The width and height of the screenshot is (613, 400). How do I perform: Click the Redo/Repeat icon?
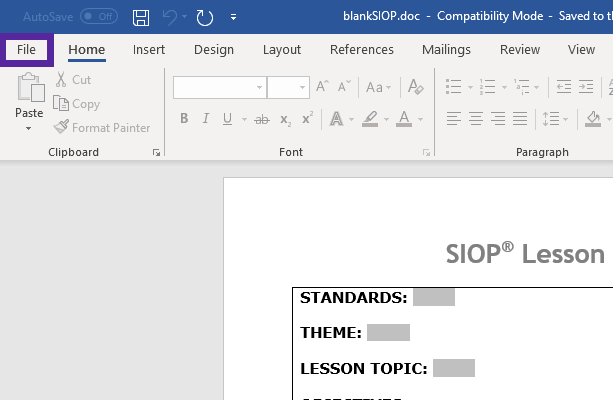click(205, 17)
